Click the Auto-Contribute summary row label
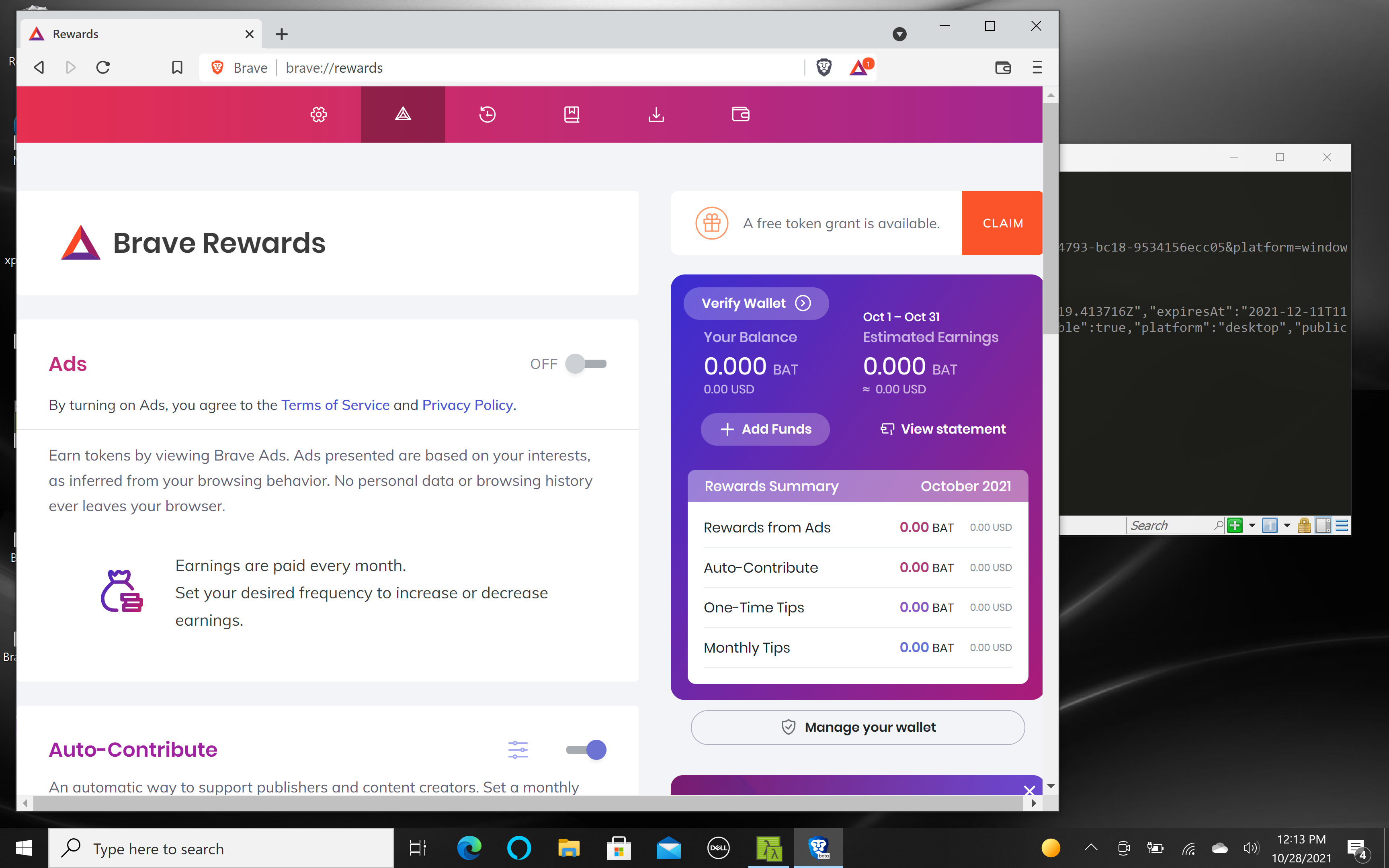The image size is (1389, 868). [x=760, y=568]
